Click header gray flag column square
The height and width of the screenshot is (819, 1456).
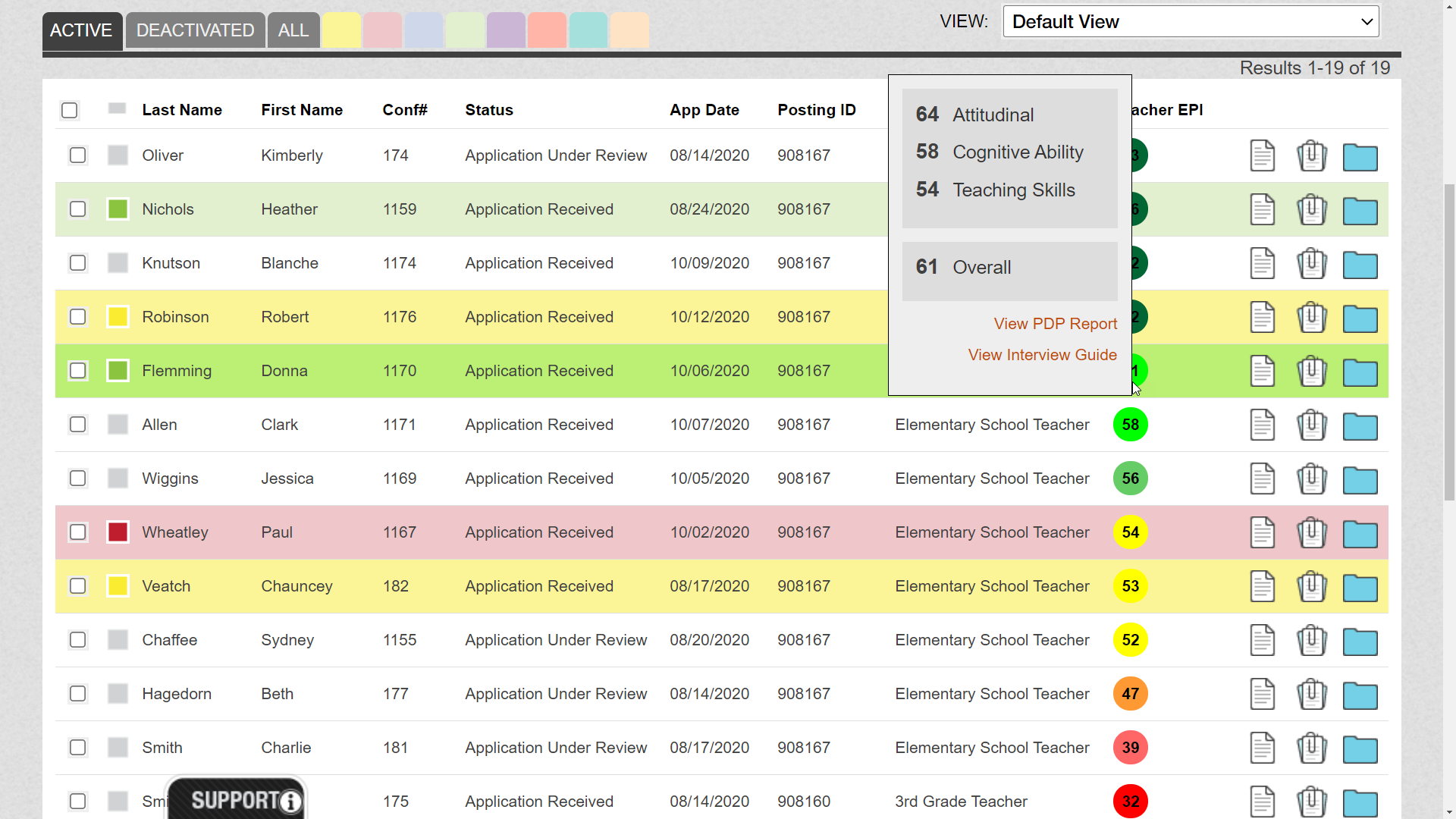click(x=117, y=108)
